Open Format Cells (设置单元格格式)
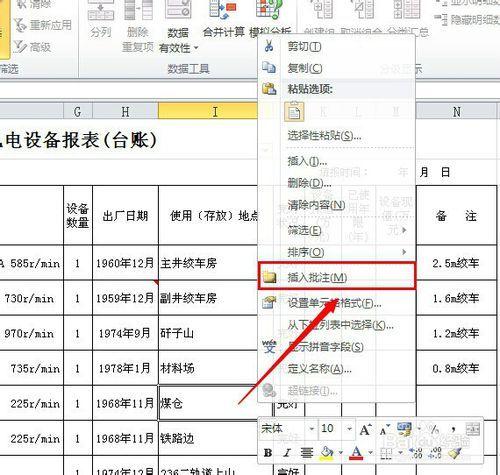This screenshot has width=500, height=475. 337,303
